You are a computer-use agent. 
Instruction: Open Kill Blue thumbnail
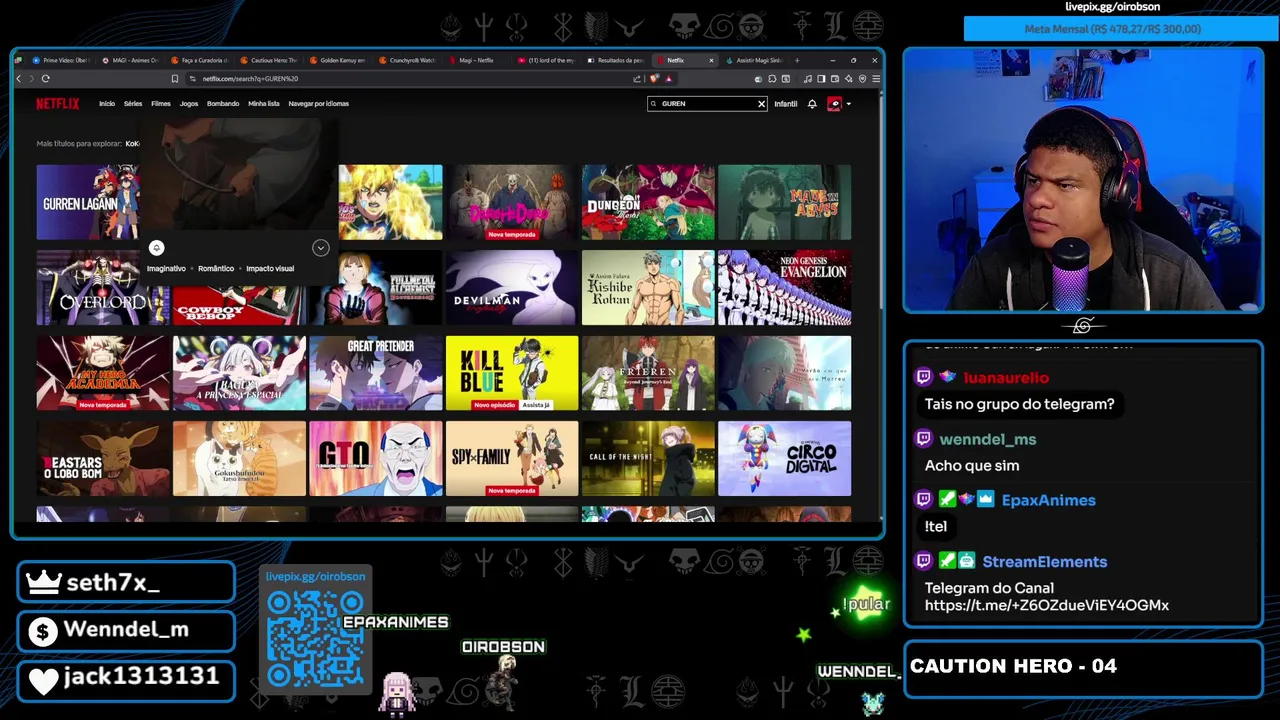point(511,373)
